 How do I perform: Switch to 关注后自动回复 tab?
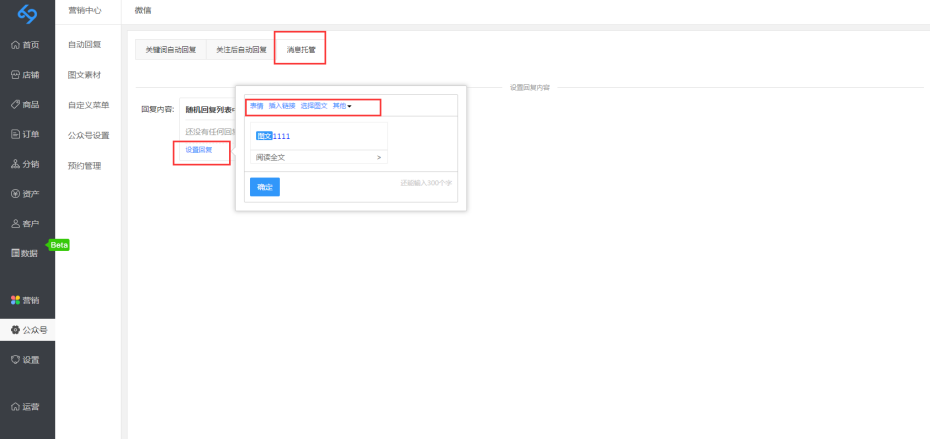click(241, 49)
